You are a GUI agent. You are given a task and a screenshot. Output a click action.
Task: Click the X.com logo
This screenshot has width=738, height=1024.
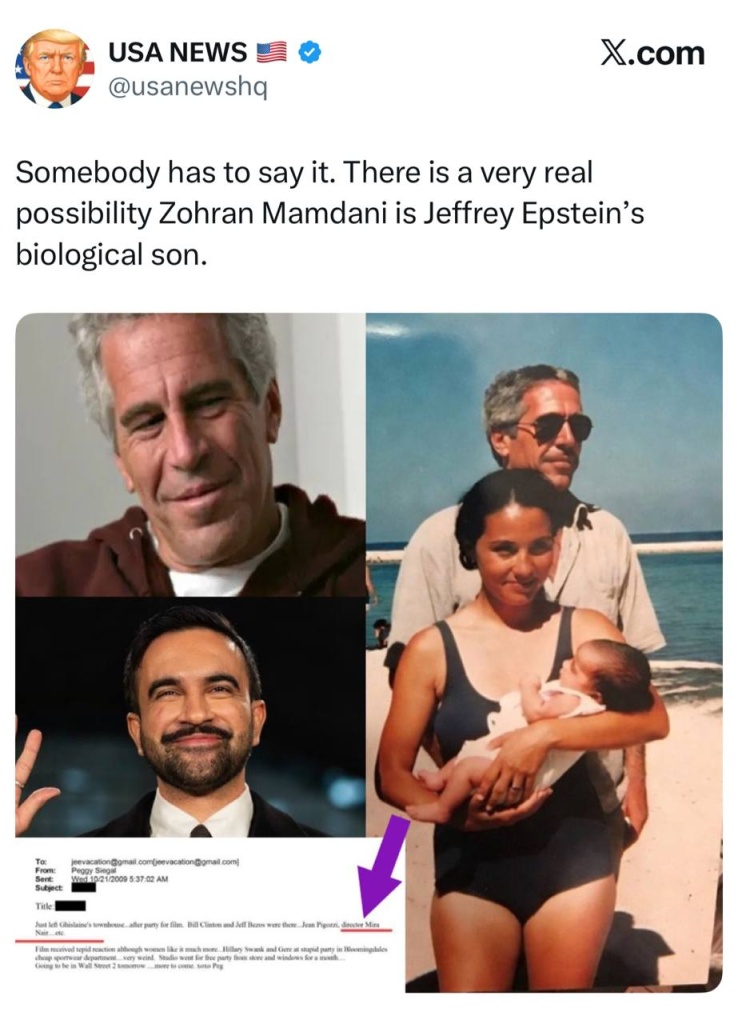[652, 53]
